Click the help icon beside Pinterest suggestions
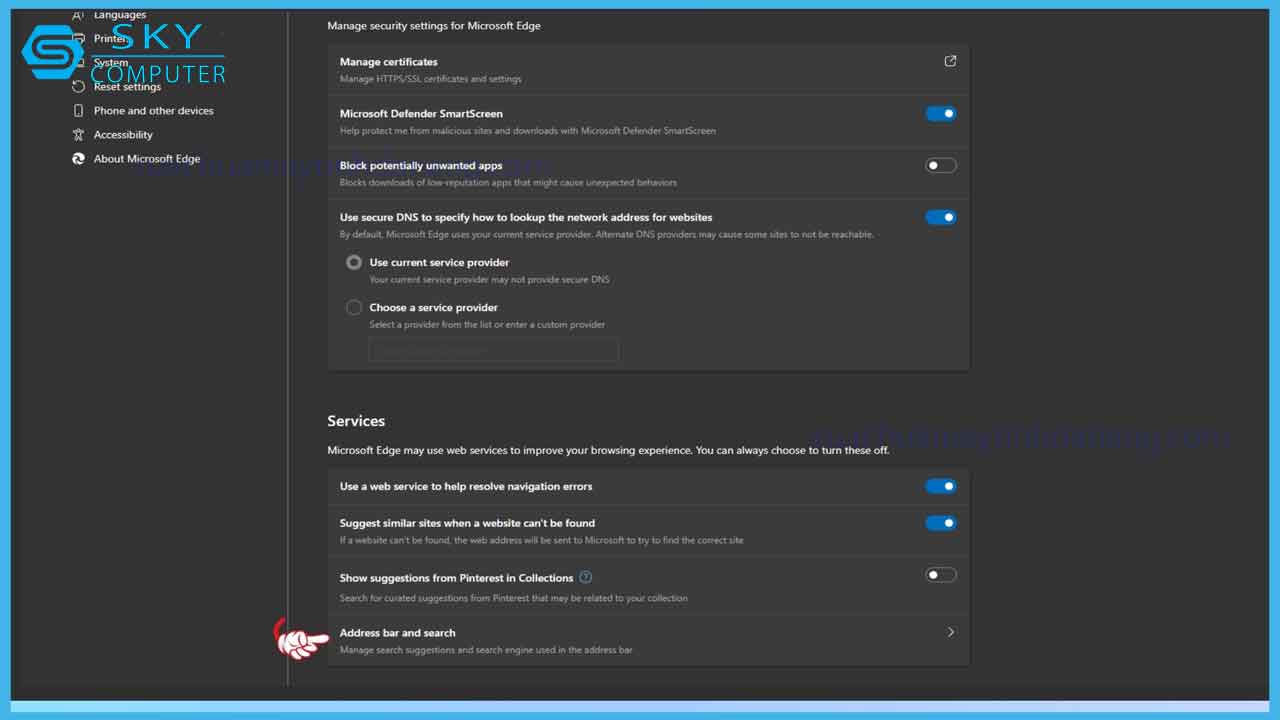The image size is (1280, 720). tap(586, 577)
